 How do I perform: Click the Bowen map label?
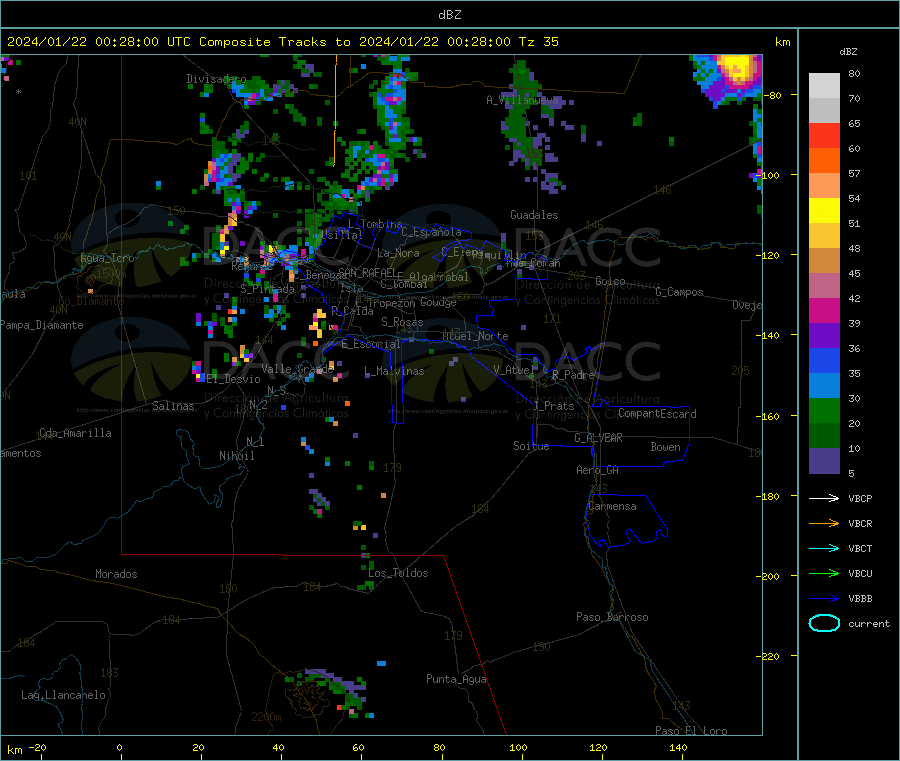tap(666, 447)
